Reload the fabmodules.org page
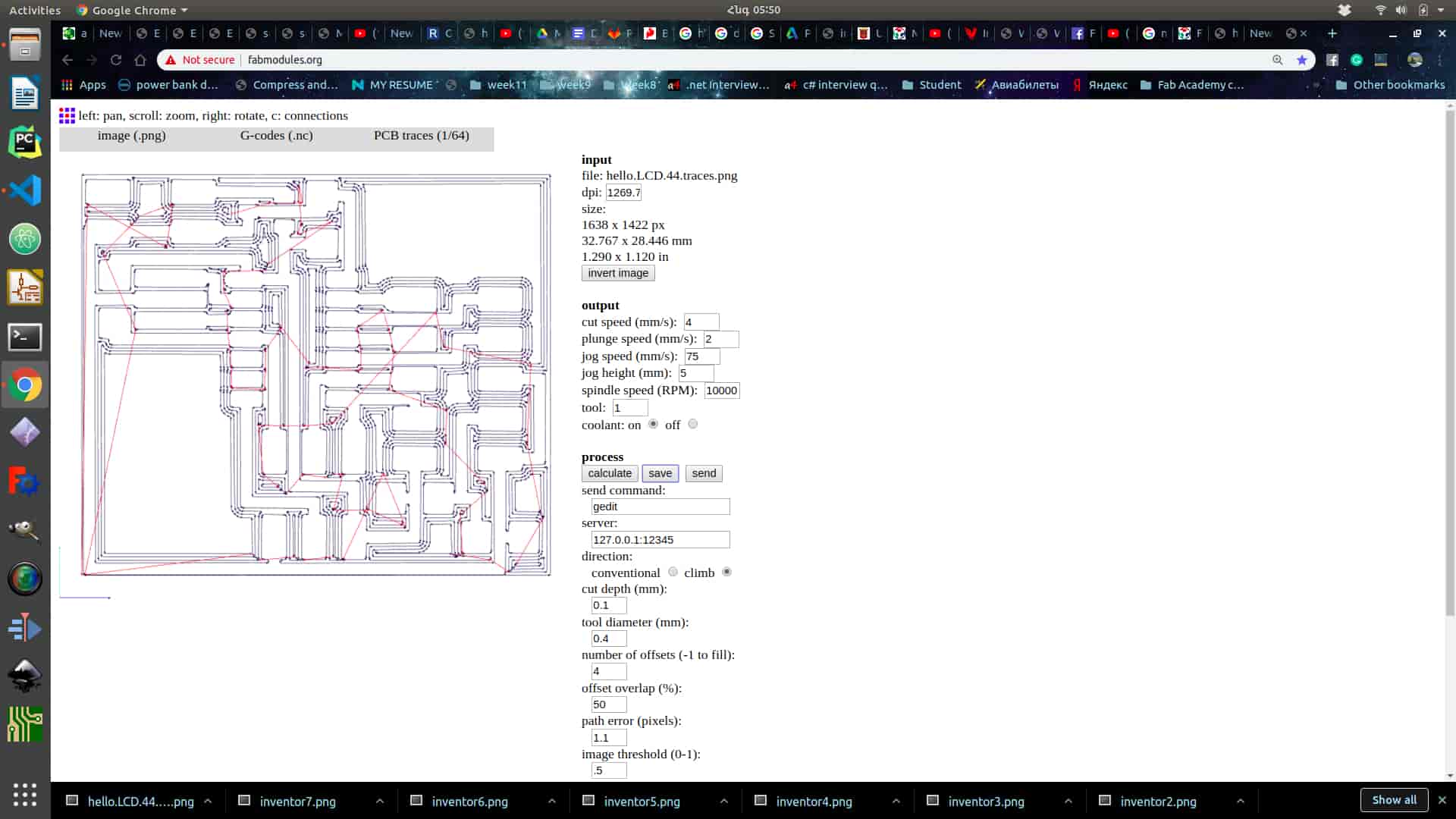1456x819 pixels. tap(116, 60)
